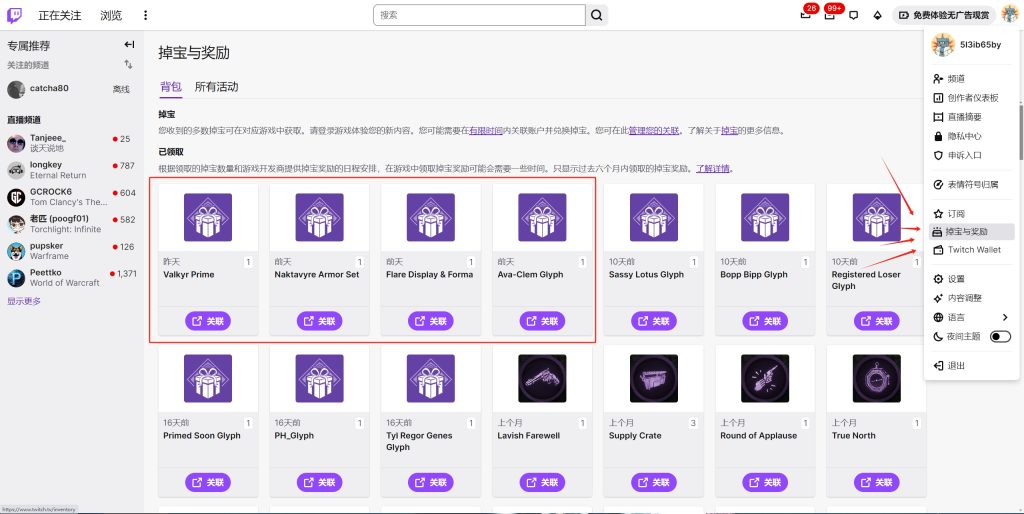Click connect button under Sassy Lotus Glyph
1024x514 pixels.
click(654, 321)
